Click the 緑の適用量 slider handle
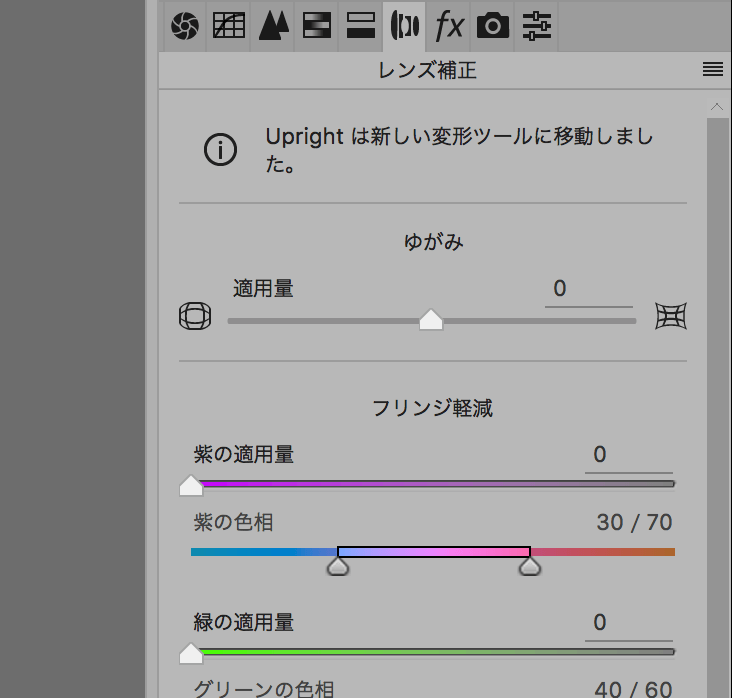Image resolution: width=732 pixels, height=698 pixels. [191, 654]
